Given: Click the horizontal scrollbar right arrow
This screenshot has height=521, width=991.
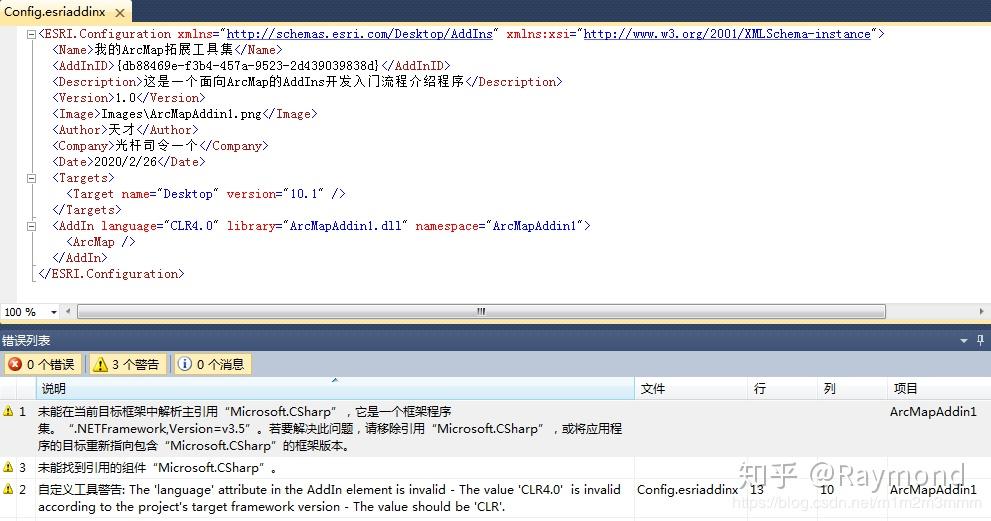Looking at the screenshot, I should 981,312.
